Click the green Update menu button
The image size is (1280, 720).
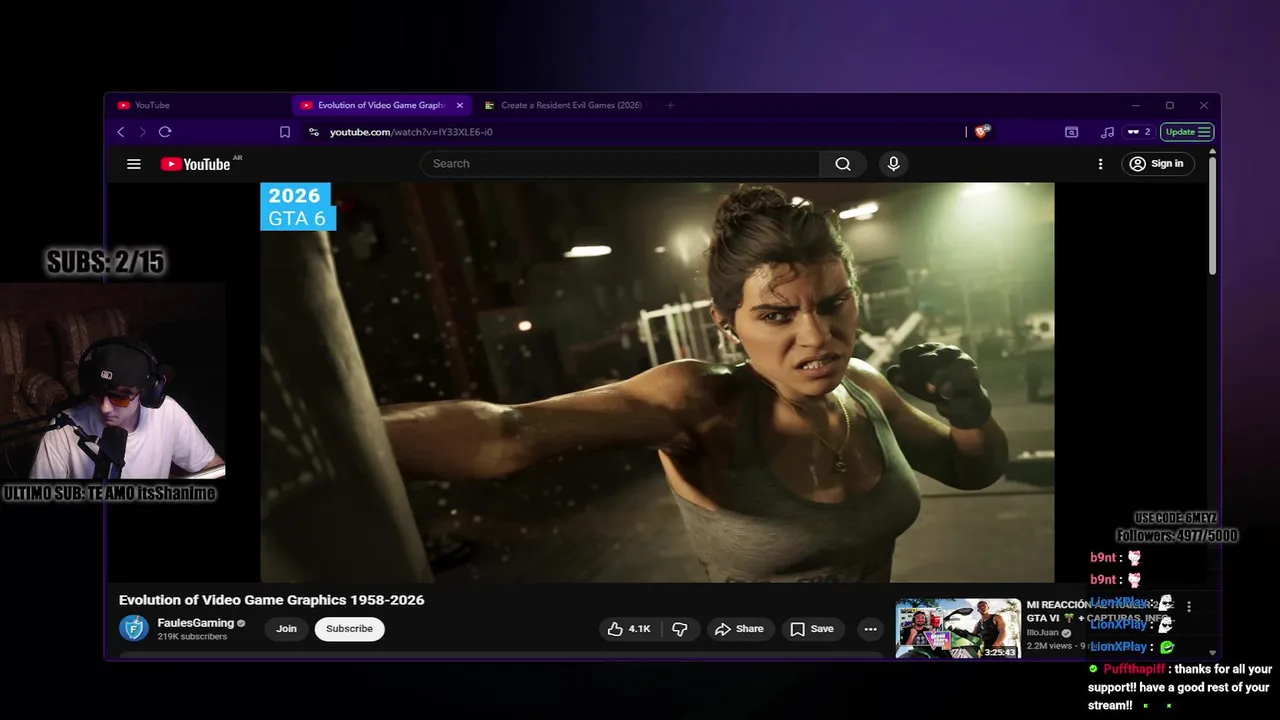[1187, 132]
